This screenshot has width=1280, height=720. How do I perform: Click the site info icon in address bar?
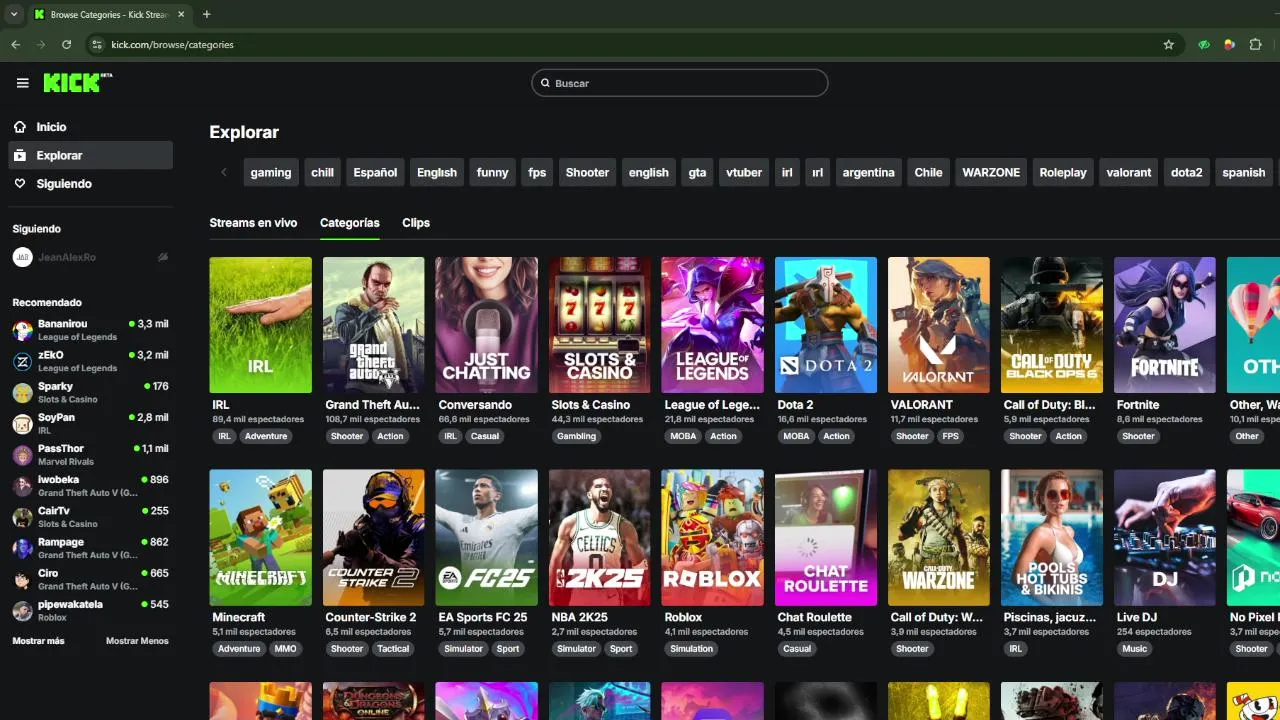click(96, 45)
